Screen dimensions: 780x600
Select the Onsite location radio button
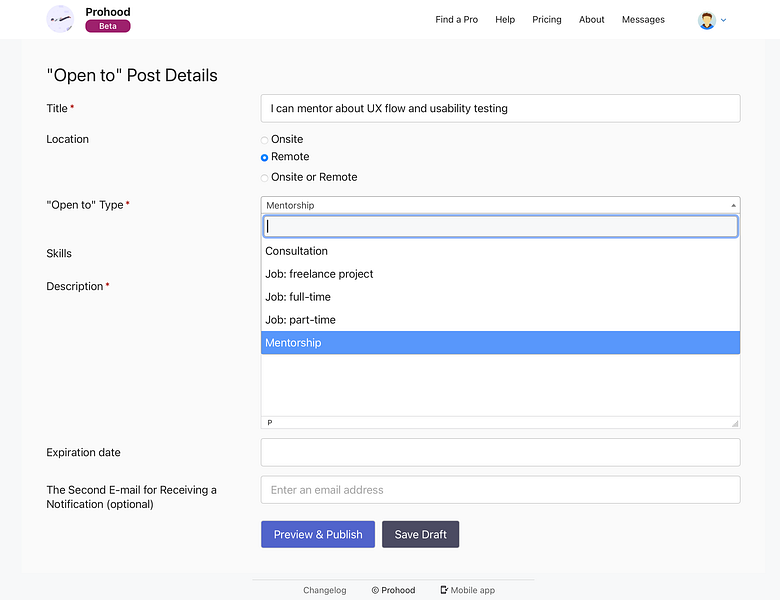(x=264, y=140)
